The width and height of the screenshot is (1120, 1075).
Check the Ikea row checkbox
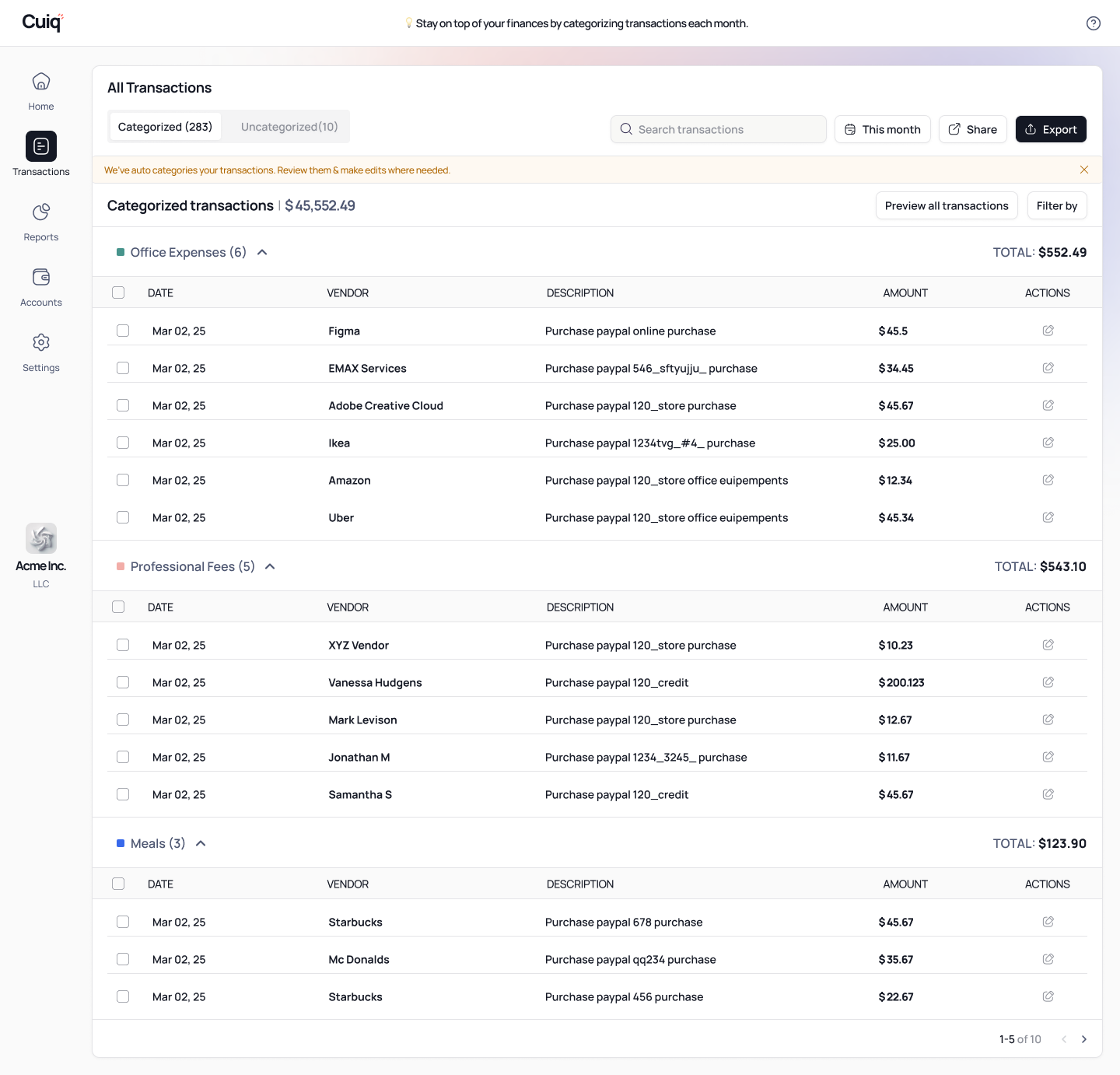click(x=123, y=443)
